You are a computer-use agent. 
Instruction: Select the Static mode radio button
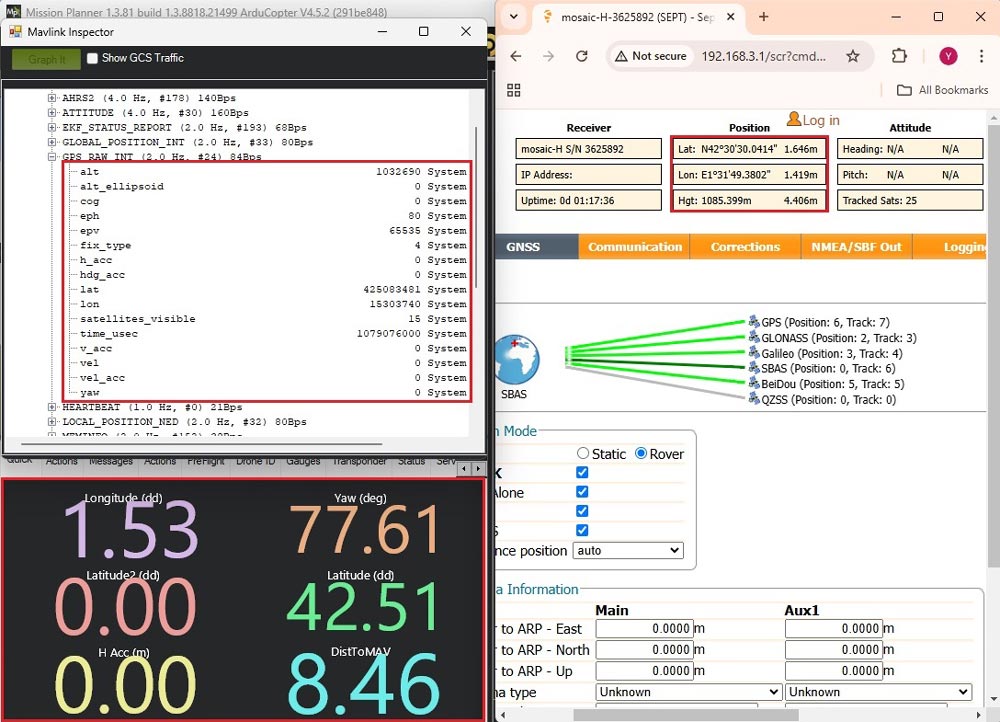pos(583,454)
